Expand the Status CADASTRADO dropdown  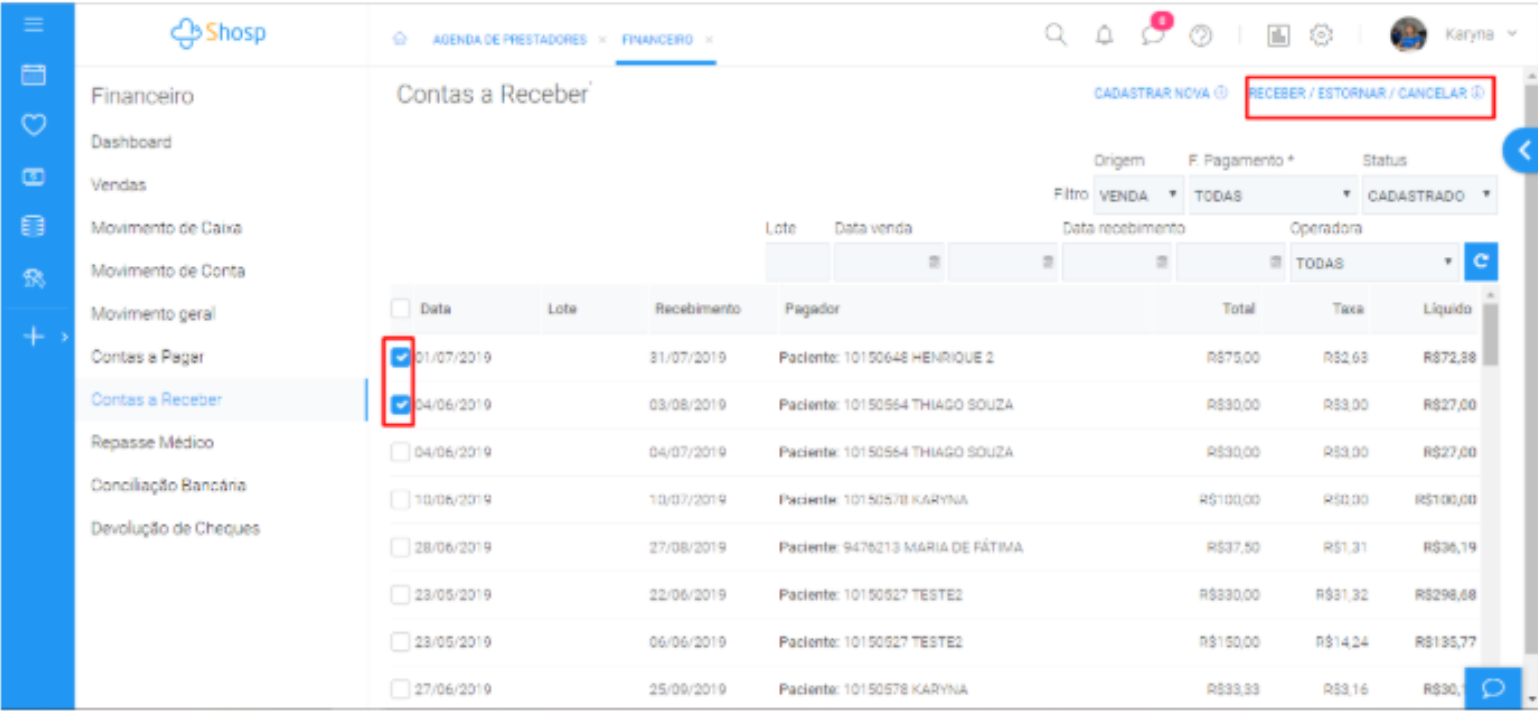pos(1429,196)
